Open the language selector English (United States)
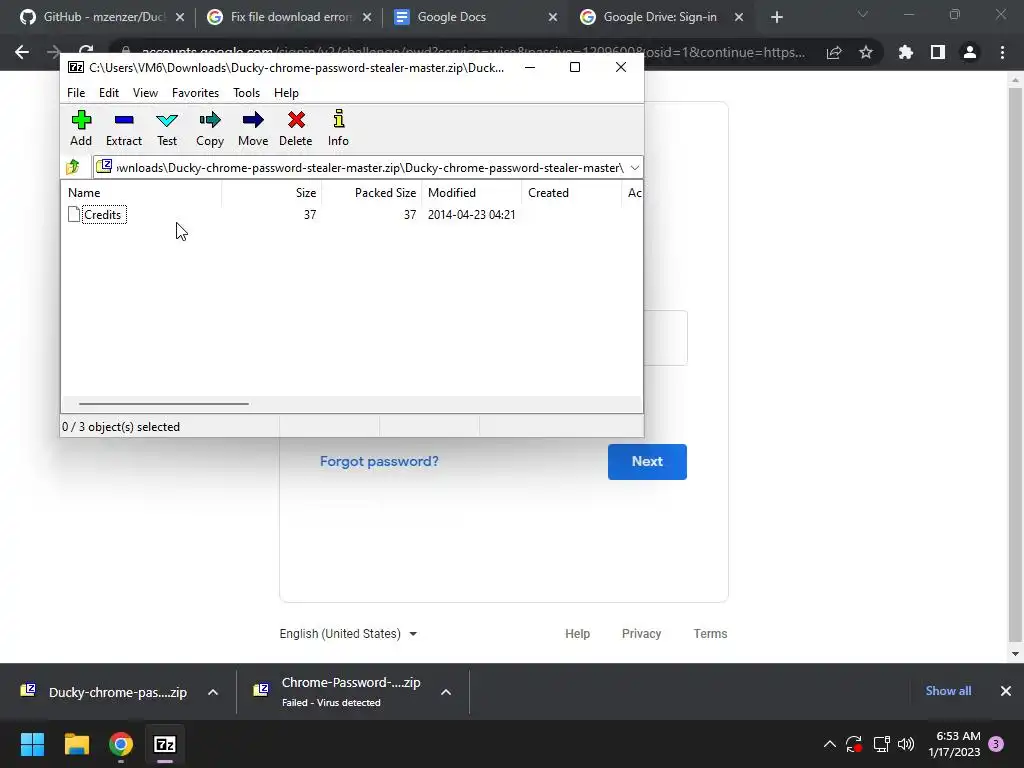The image size is (1024, 768). click(x=348, y=633)
